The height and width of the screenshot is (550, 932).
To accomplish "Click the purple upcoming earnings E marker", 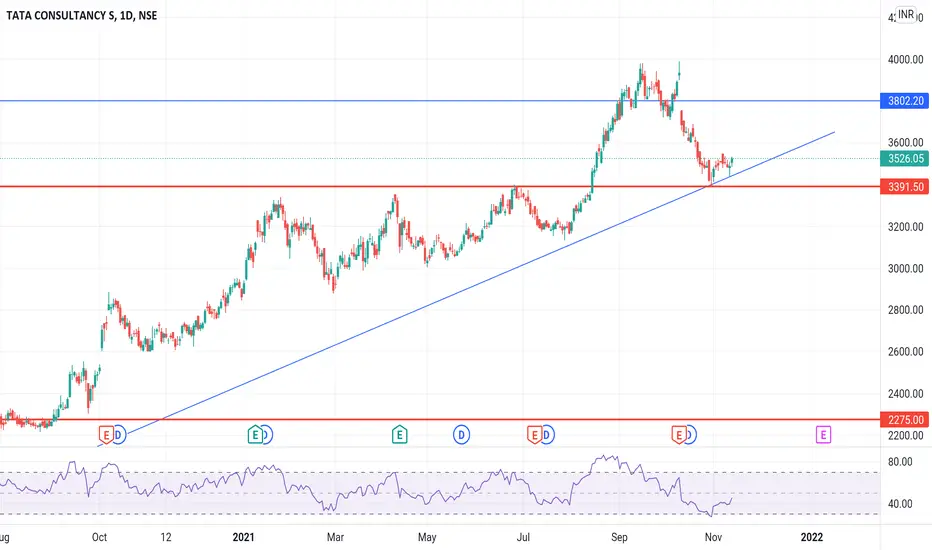I will coord(823,435).
